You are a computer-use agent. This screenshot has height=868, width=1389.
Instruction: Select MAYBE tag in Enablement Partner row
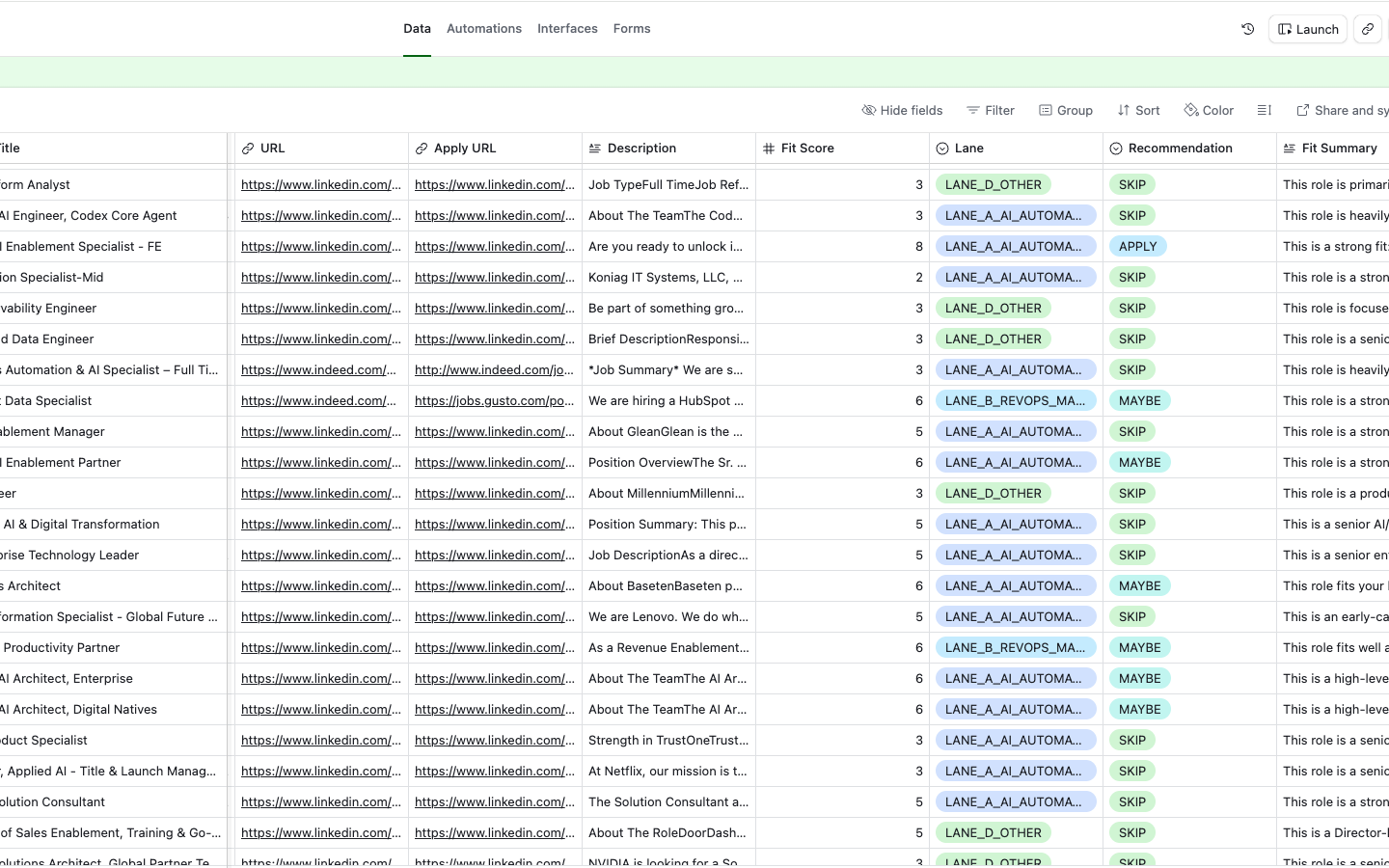click(1140, 462)
